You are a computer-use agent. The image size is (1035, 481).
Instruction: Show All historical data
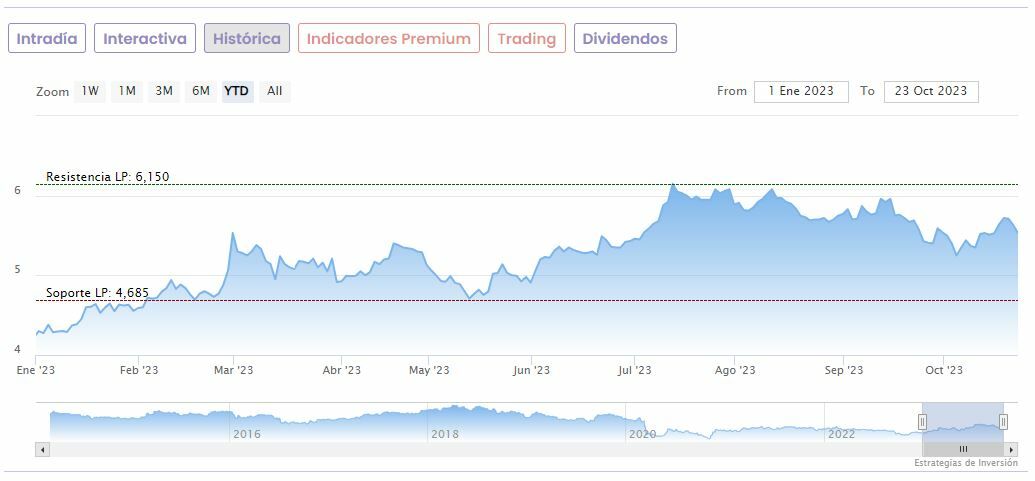pyautogui.click(x=275, y=91)
